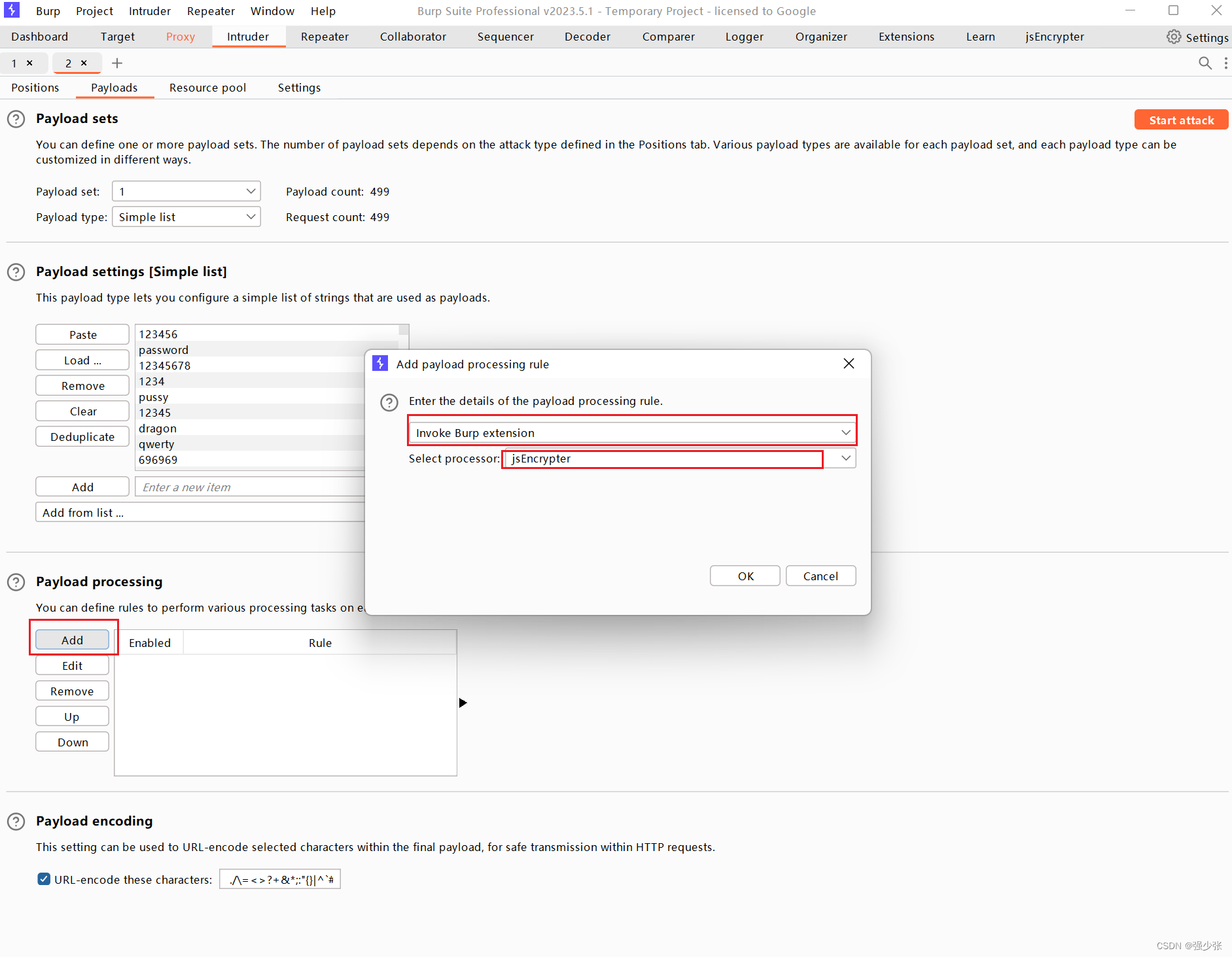This screenshot has width=1232, height=957.
Task: Open the Positions sub-tab
Action: (x=35, y=88)
